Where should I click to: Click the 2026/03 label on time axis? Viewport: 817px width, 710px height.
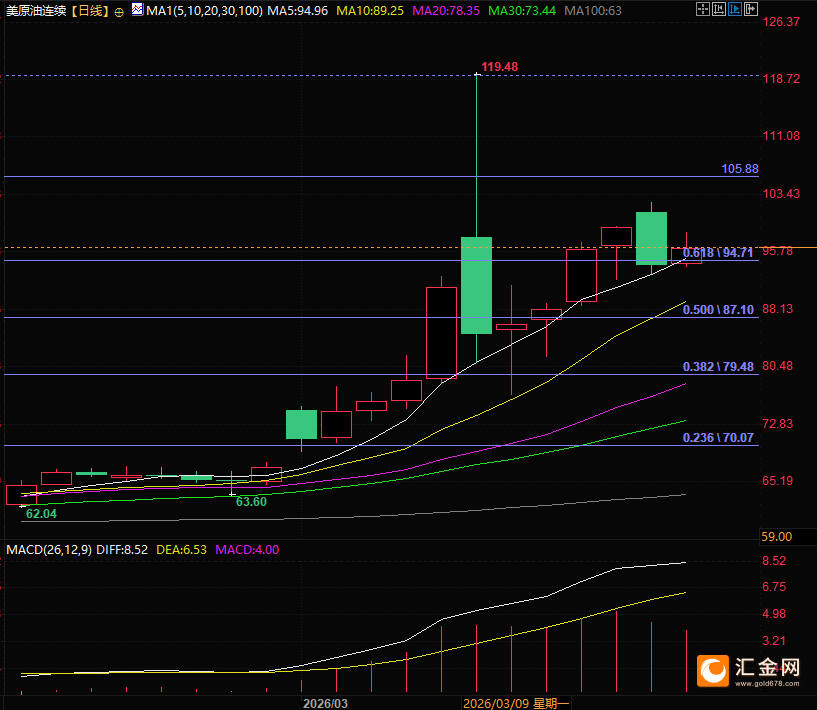pos(324,702)
